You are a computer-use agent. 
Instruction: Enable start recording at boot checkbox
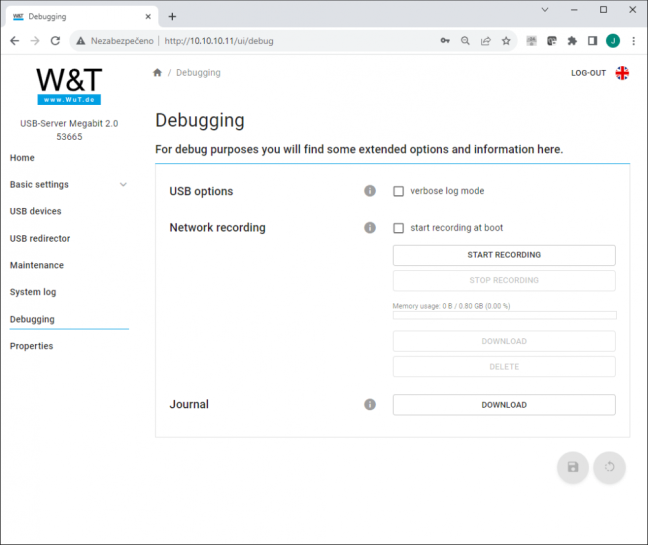(398, 228)
